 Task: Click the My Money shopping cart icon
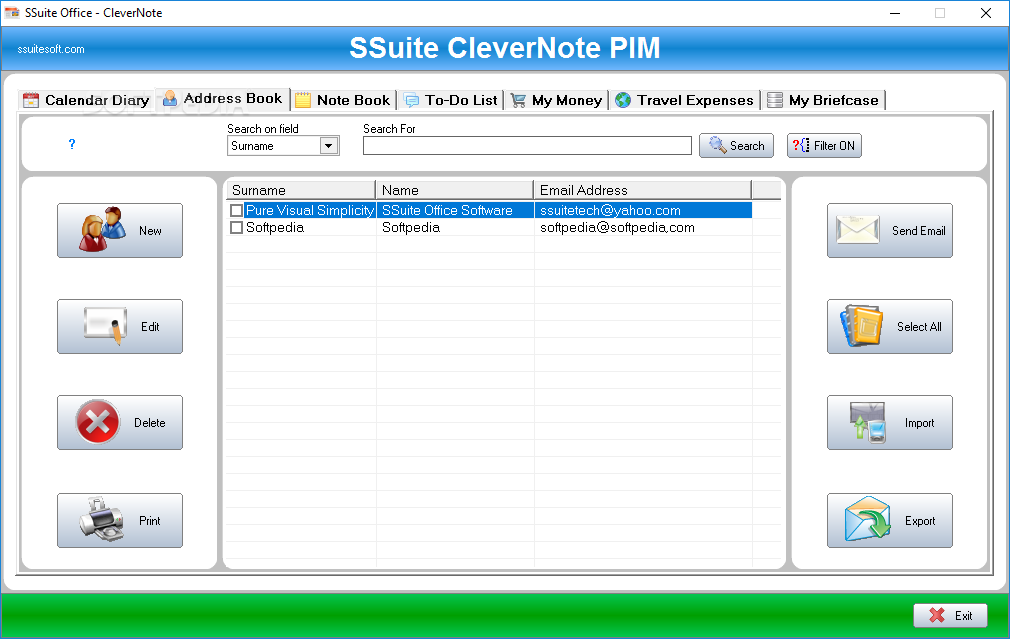(x=518, y=100)
